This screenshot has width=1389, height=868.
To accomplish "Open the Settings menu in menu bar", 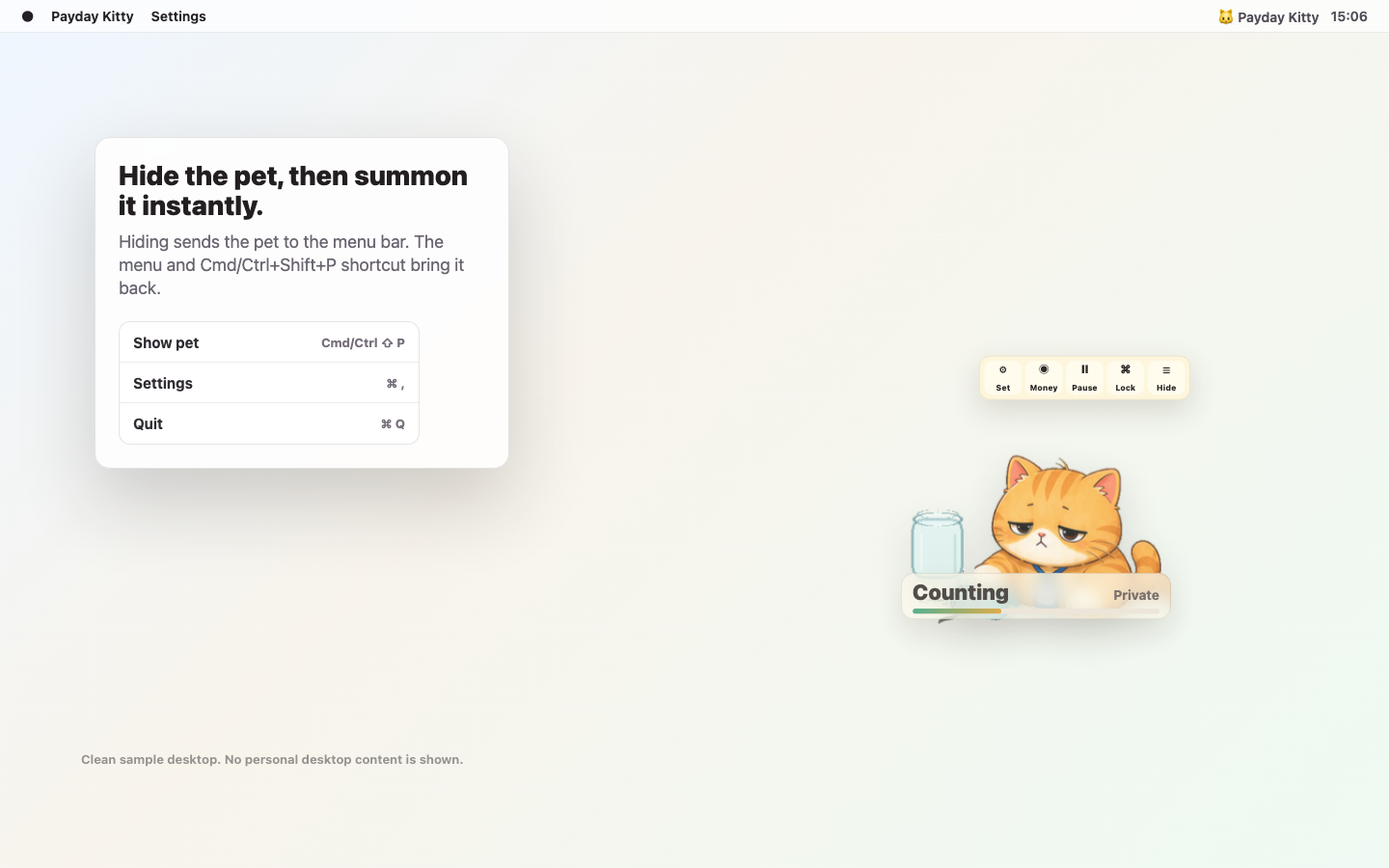I will click(178, 16).
